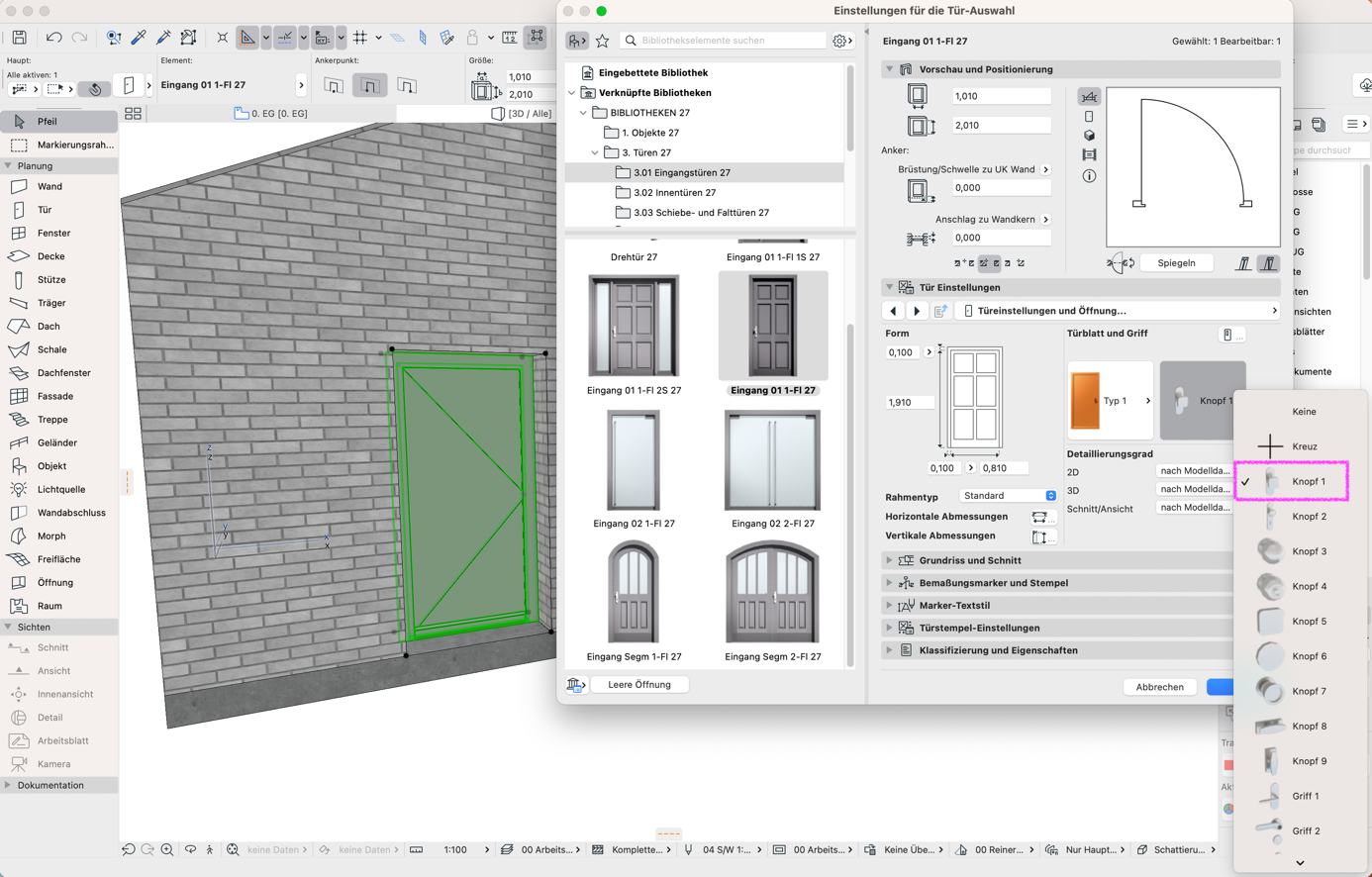Viewport: 1372px width, 877px height.
Task: Select the center Ankerpunkt option in info box
Action: 370,86
